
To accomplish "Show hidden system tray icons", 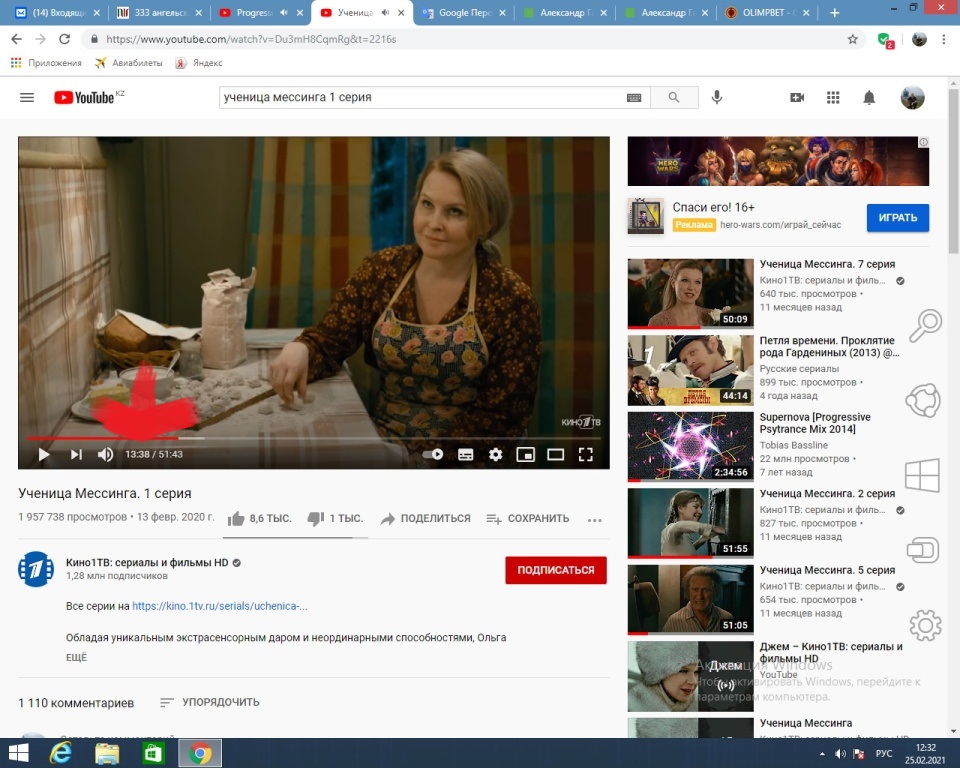I will 822,753.
